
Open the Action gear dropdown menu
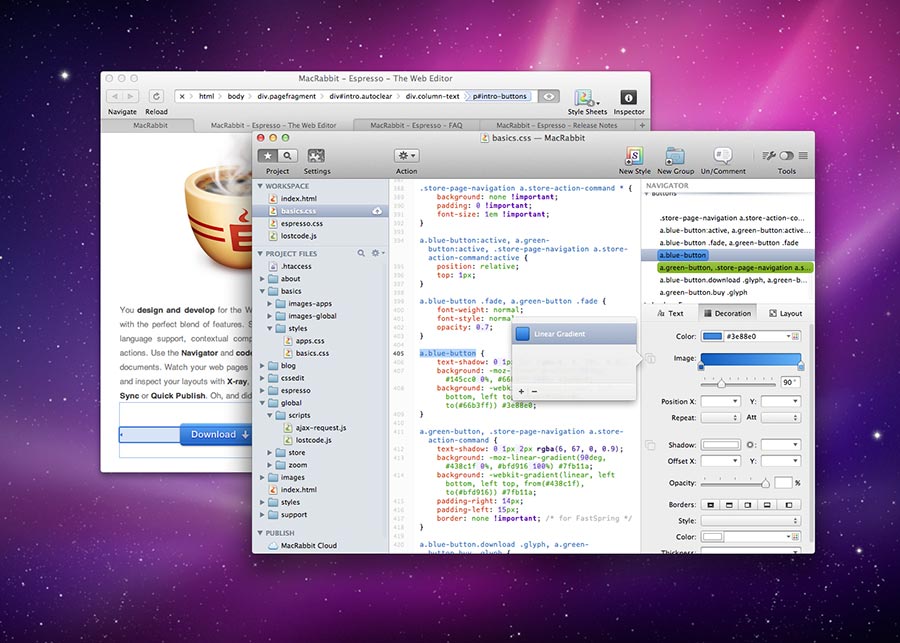[x=405, y=155]
